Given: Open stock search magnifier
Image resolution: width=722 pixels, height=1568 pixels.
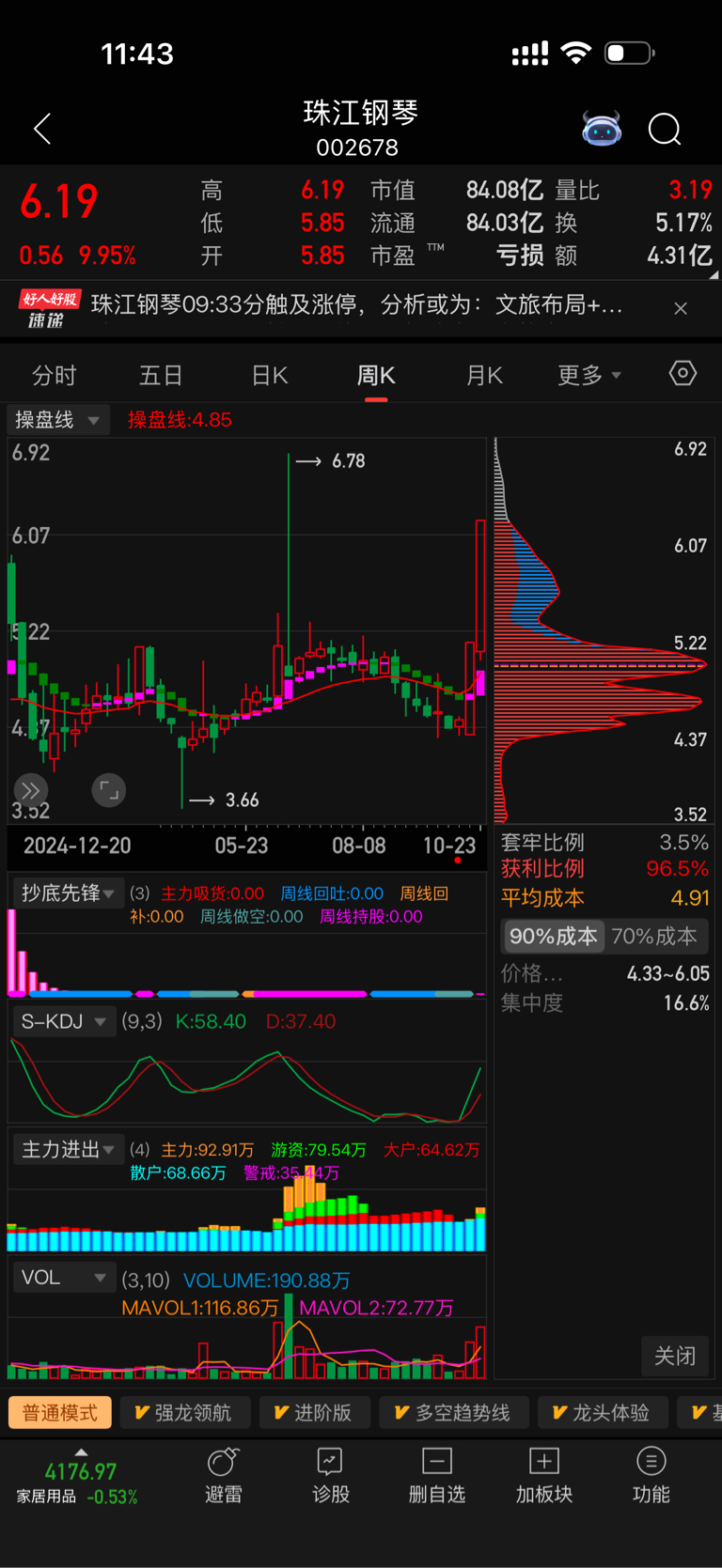Looking at the screenshot, I should pyautogui.click(x=665, y=129).
